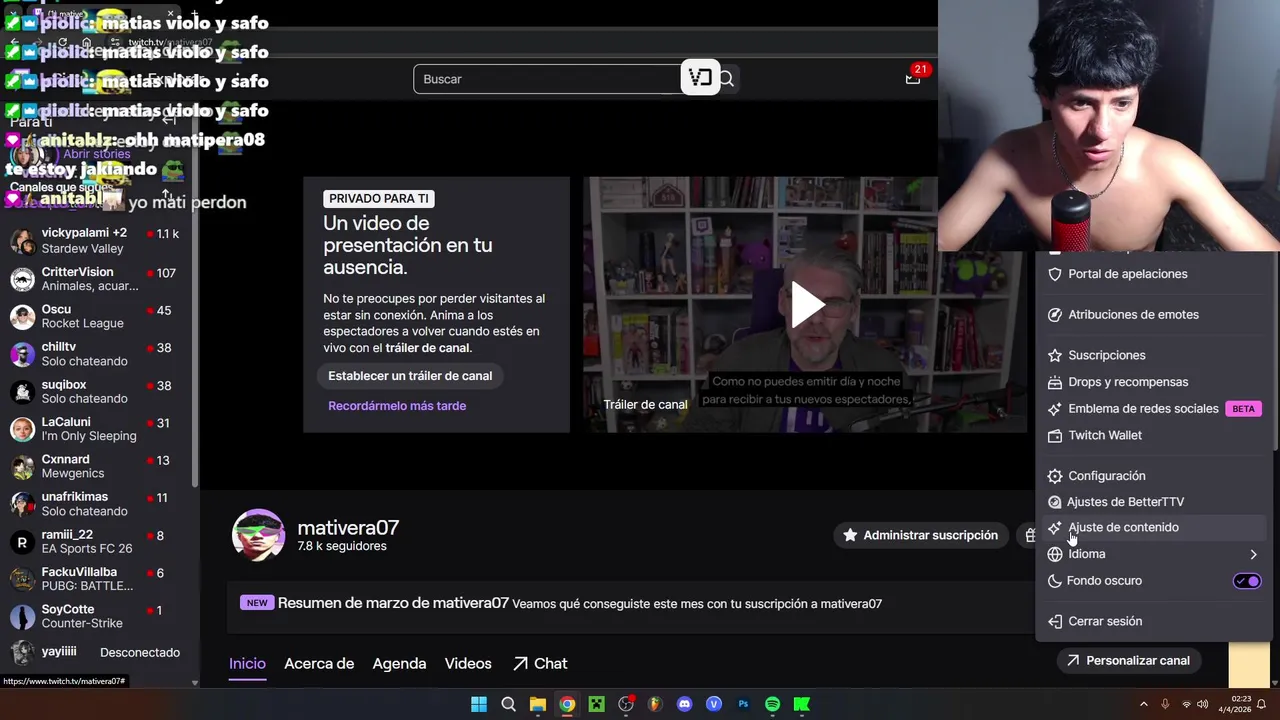Click Personalizar canal button
Screen dimensions: 1280x720
tap(1128, 661)
